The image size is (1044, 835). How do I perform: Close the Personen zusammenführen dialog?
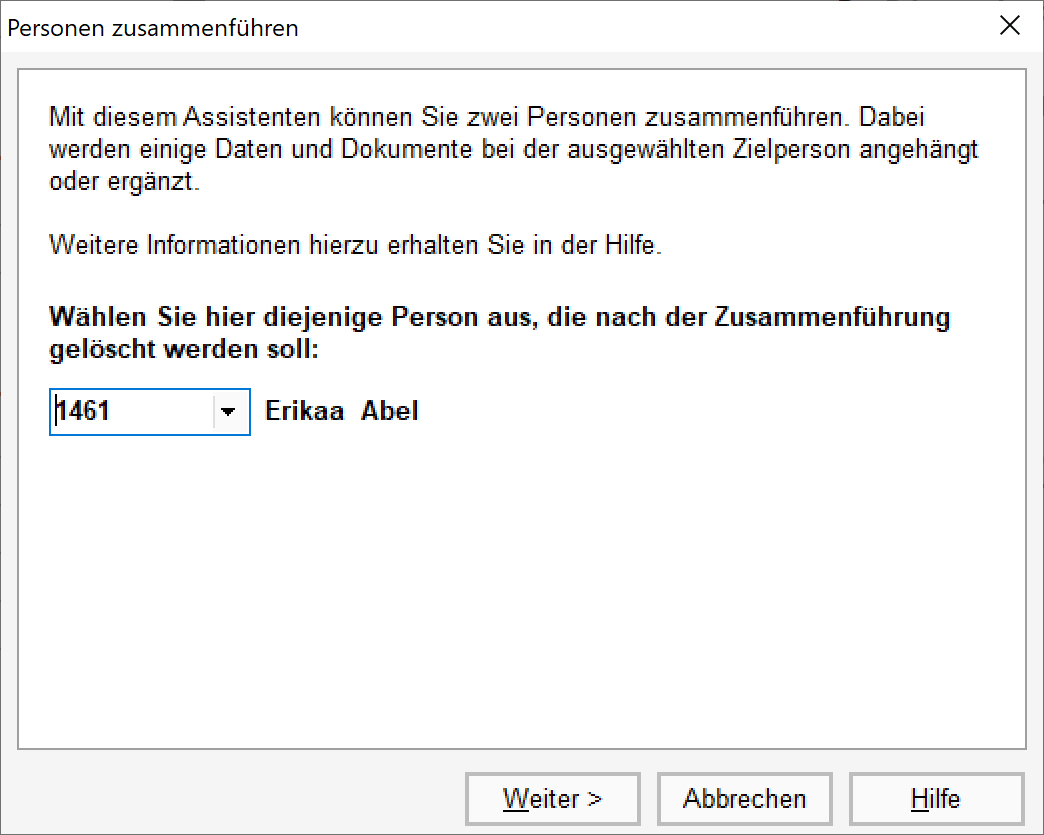pos(1010,27)
